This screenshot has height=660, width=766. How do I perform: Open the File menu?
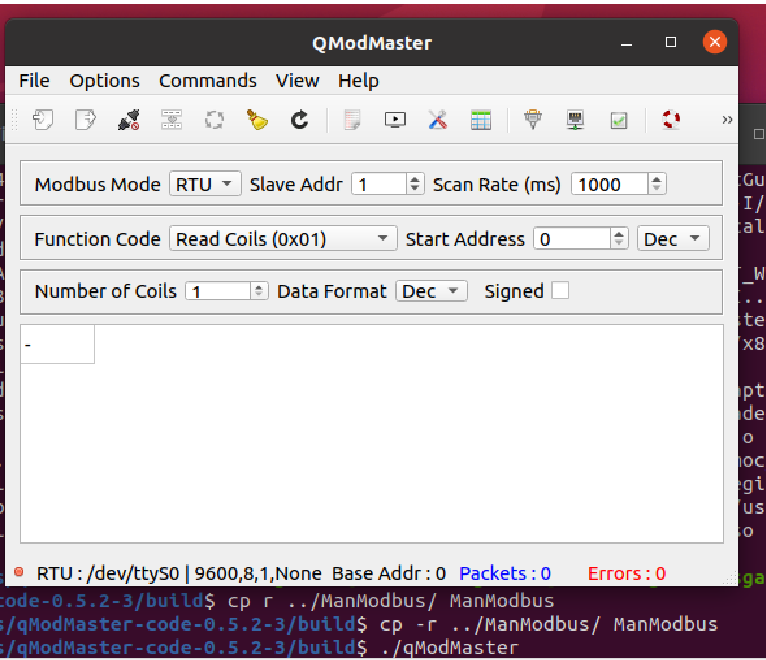[34, 81]
